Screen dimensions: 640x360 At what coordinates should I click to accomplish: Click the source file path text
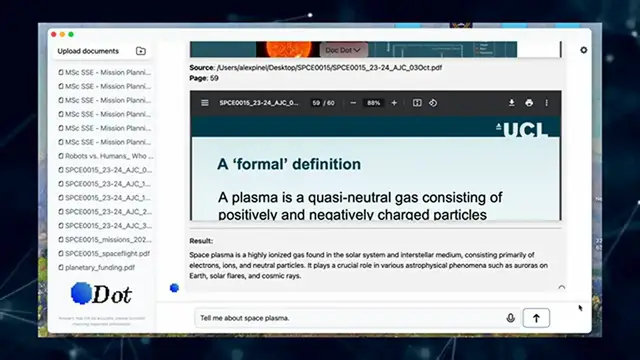point(329,67)
